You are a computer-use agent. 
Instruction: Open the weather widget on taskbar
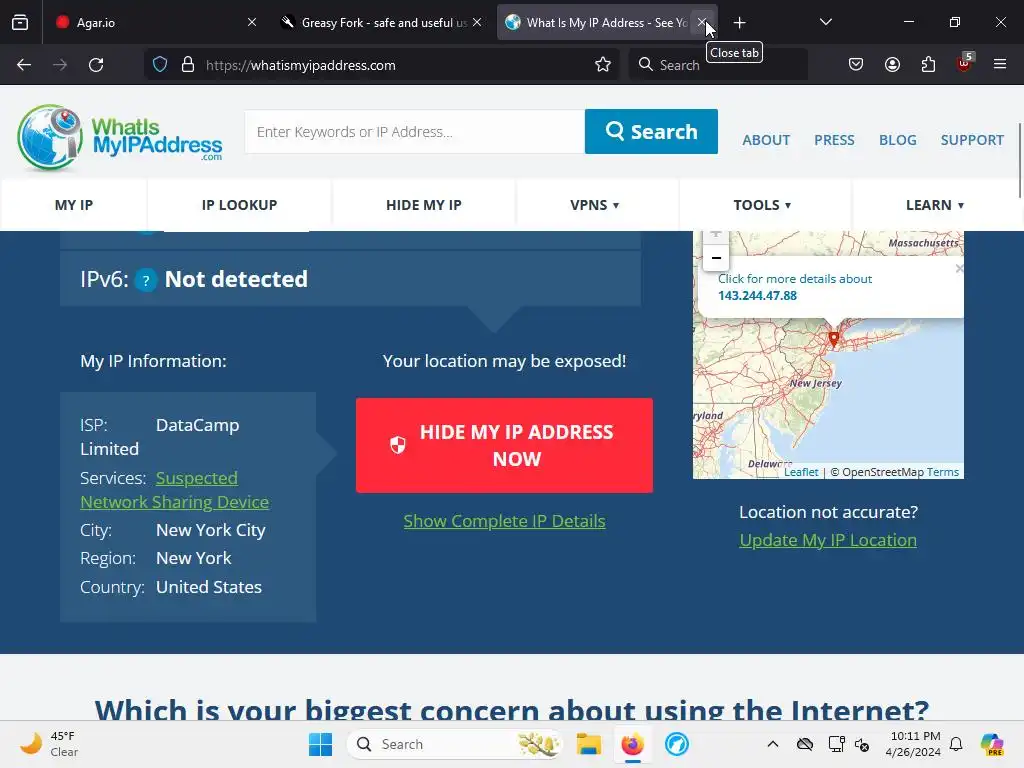coord(49,744)
